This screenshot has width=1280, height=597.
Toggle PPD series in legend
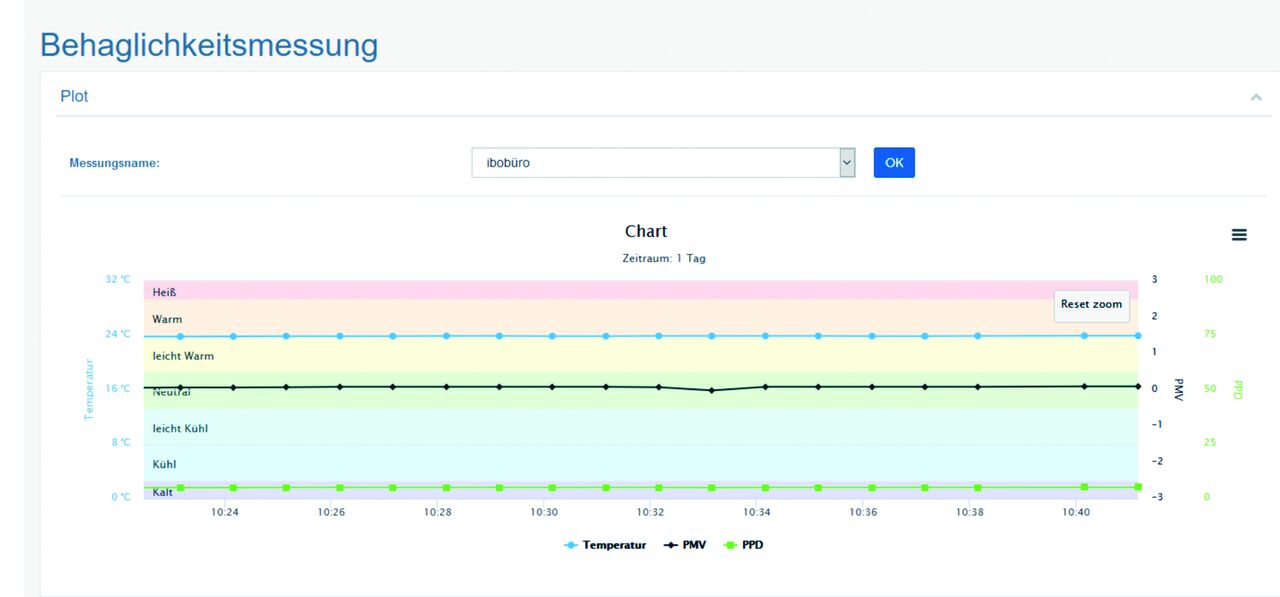click(752, 545)
